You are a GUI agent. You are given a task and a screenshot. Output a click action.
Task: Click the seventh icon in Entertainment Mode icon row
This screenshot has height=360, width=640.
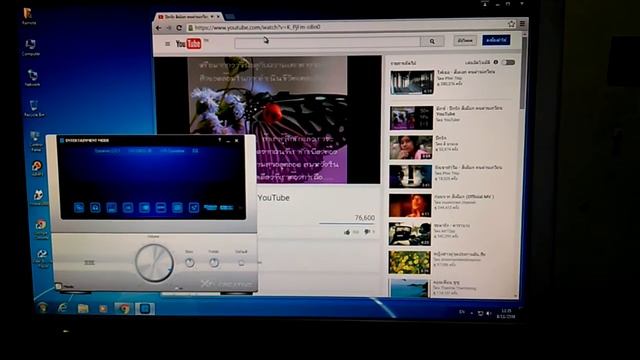click(x=177, y=208)
